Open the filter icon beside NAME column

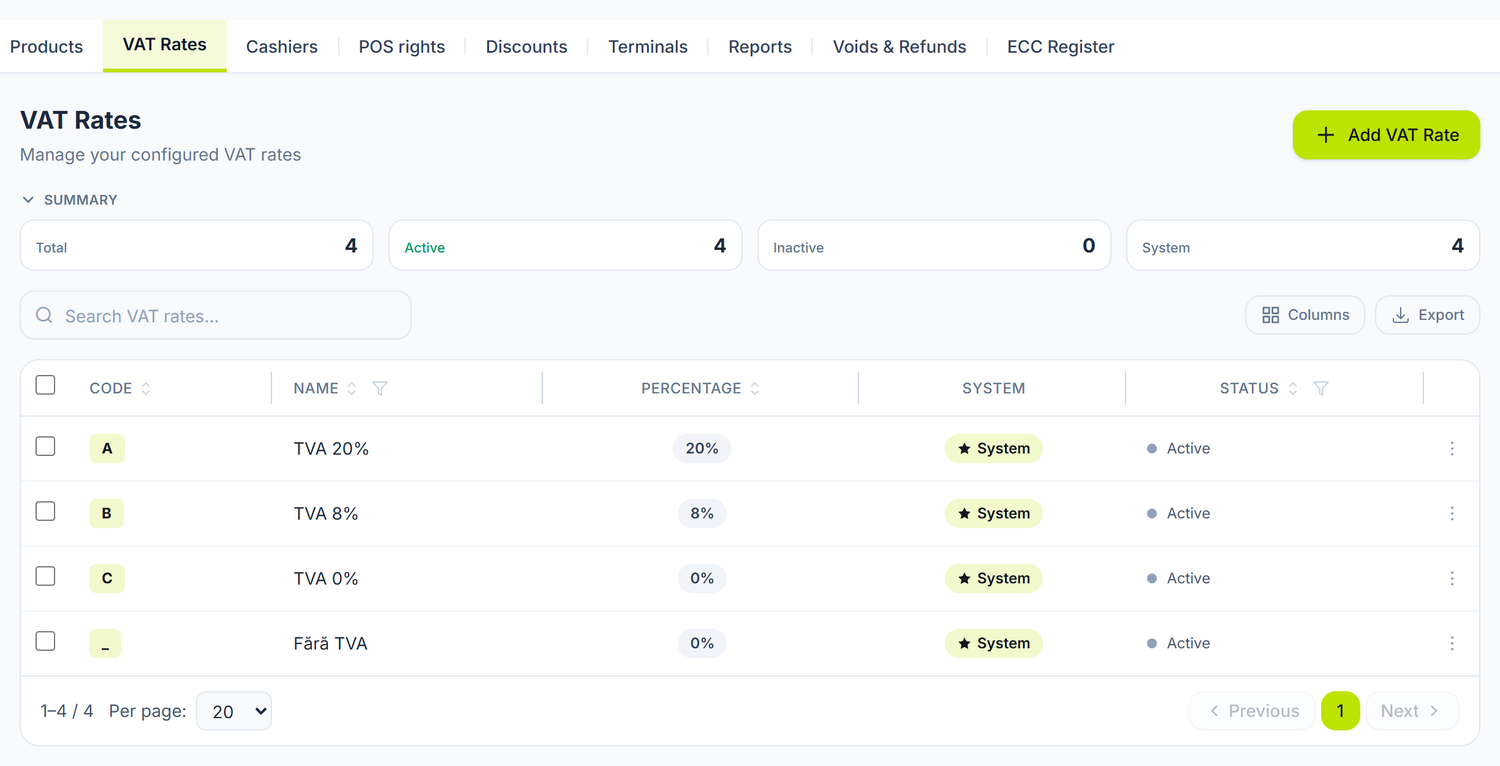click(x=380, y=388)
